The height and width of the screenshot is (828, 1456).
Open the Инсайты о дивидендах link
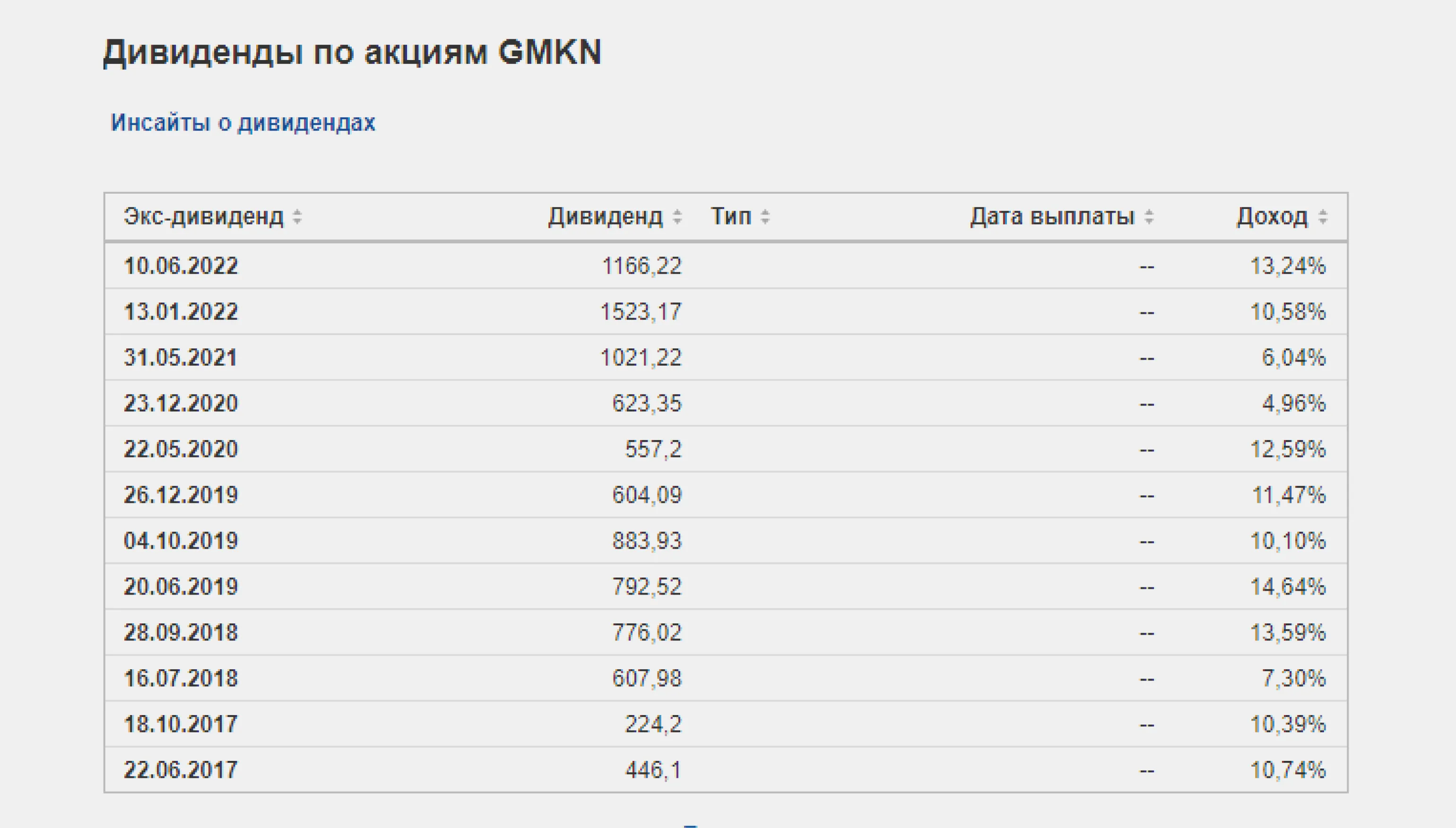click(x=243, y=123)
